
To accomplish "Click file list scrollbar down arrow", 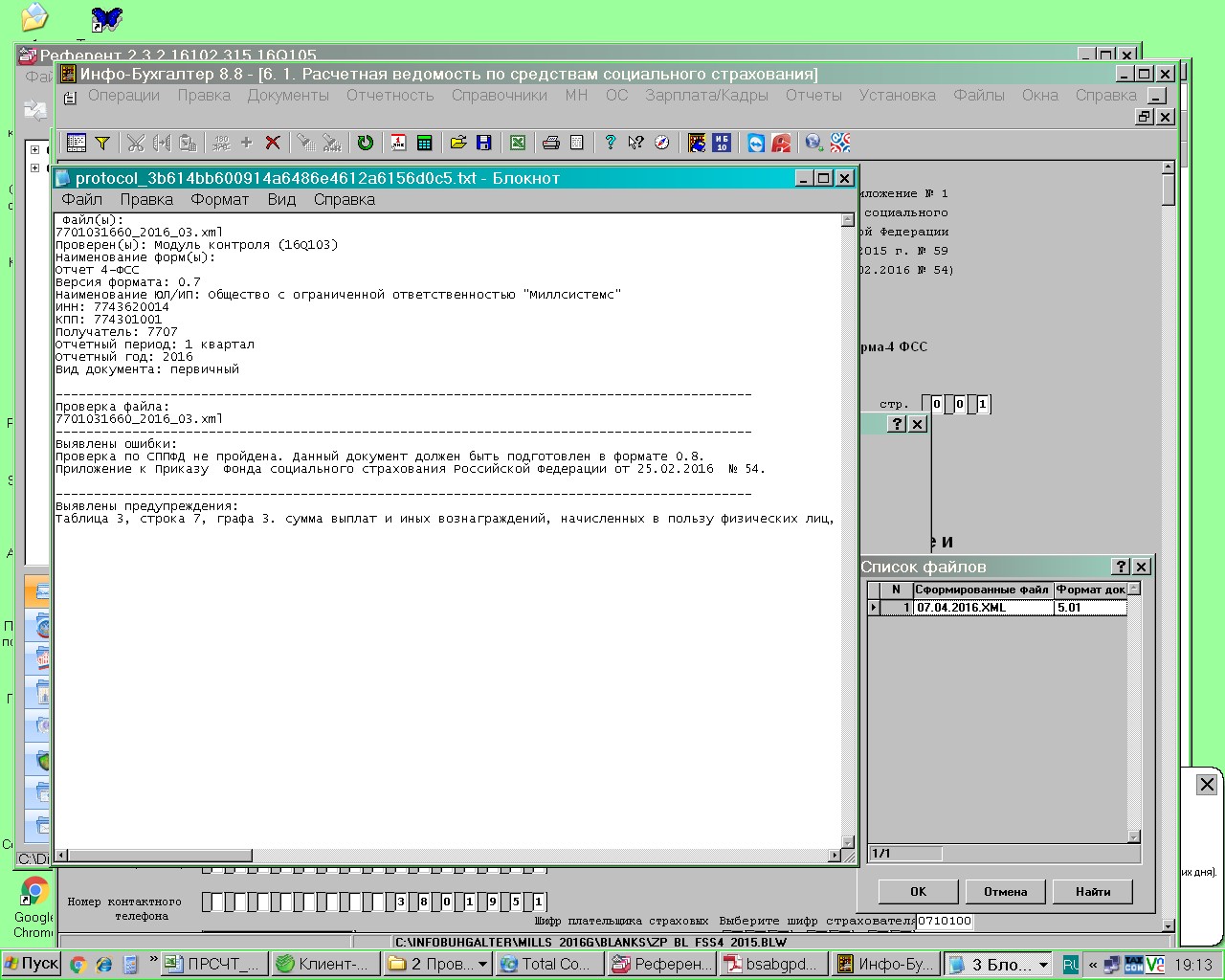I will 1134,836.
